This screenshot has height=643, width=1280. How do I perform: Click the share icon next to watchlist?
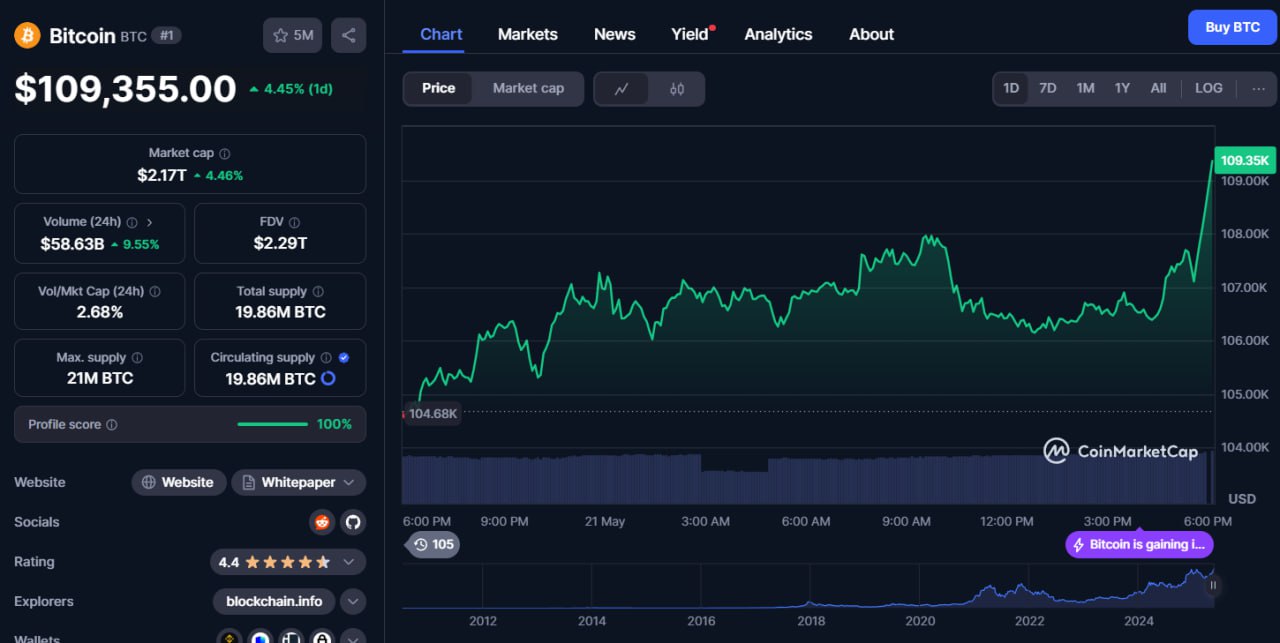click(348, 35)
